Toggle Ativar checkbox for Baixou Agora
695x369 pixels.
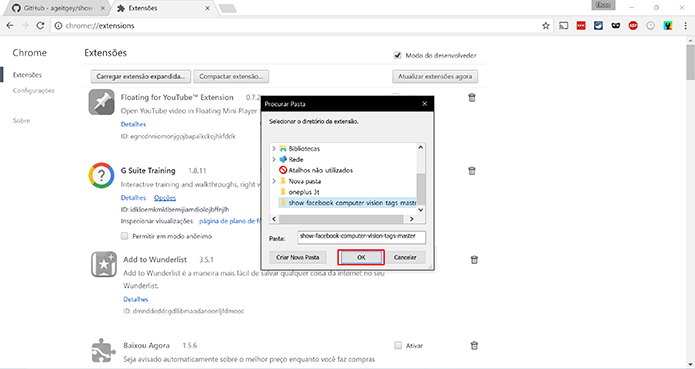[398, 346]
